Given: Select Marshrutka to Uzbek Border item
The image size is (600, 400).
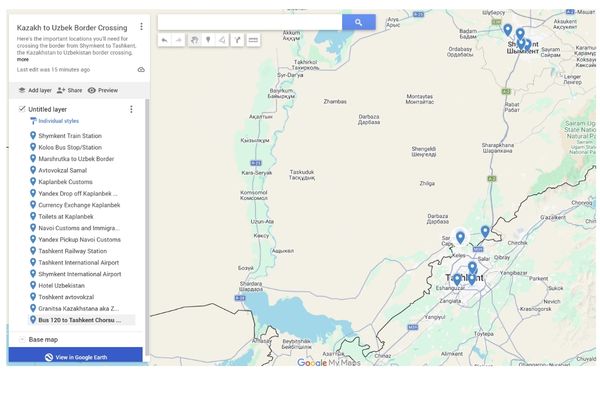Looking at the screenshot, I should [76, 158].
